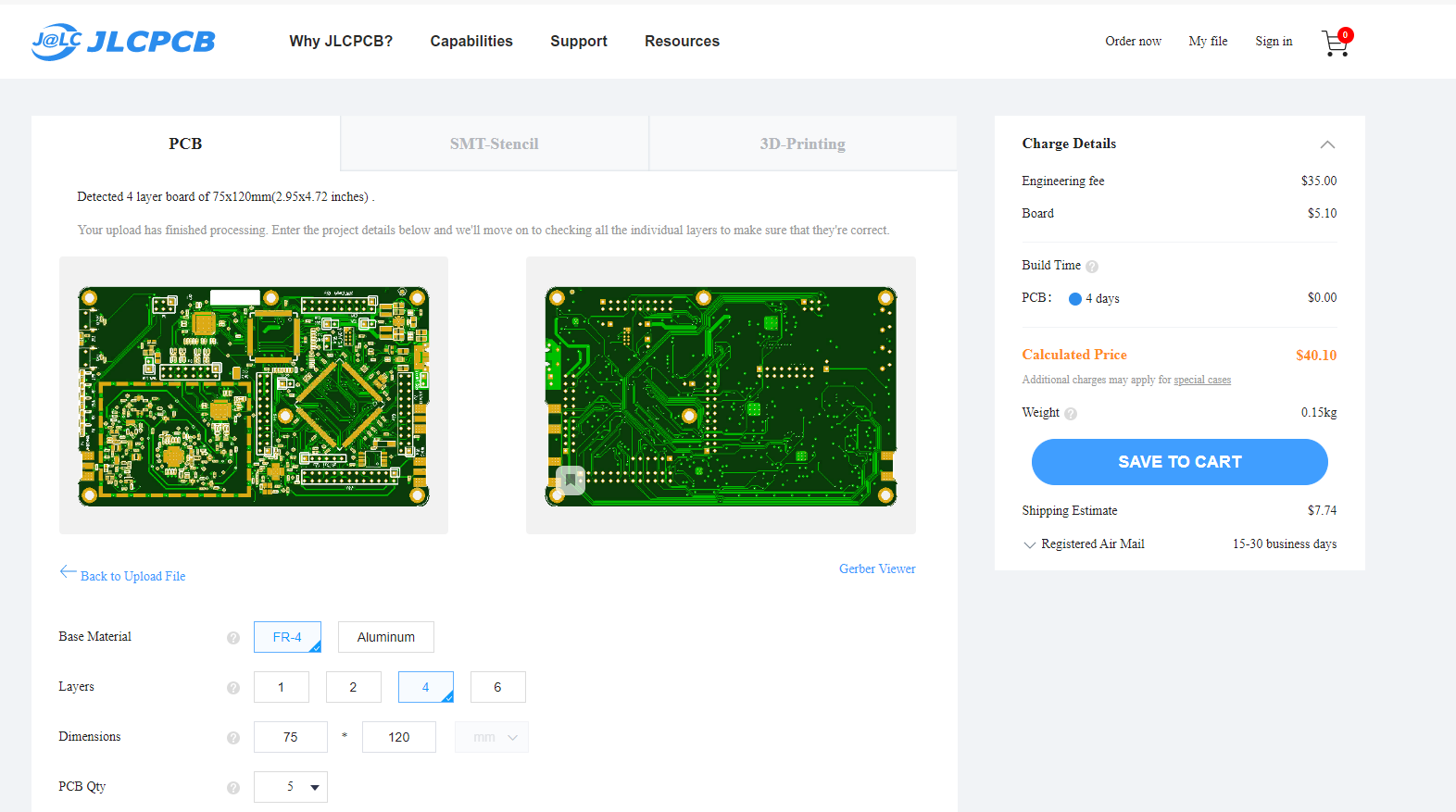Click the bottom-layer PCB preview image
The width and height of the screenshot is (1456, 812).
pos(721,395)
